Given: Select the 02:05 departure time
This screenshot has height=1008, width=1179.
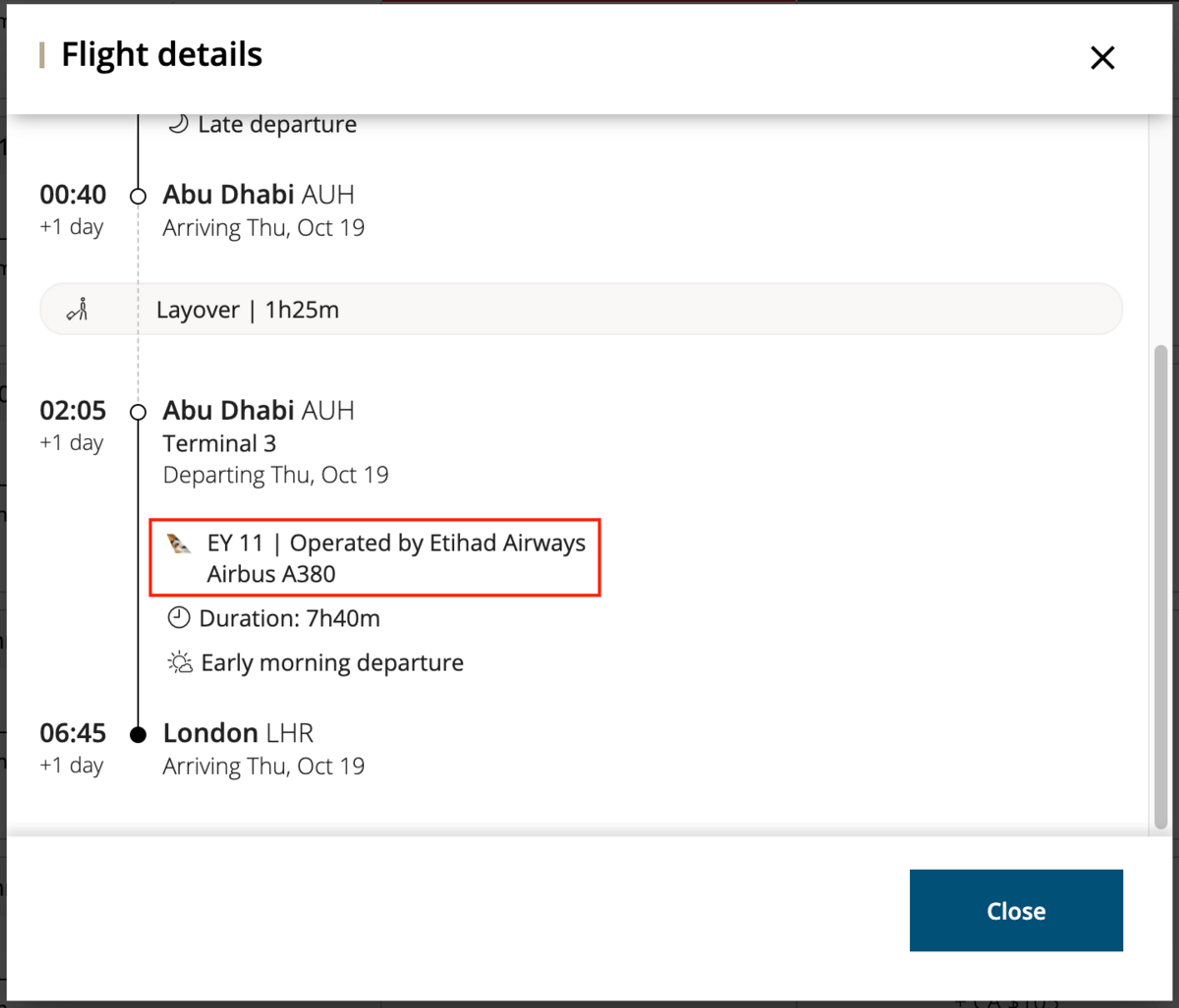Looking at the screenshot, I should click(73, 411).
